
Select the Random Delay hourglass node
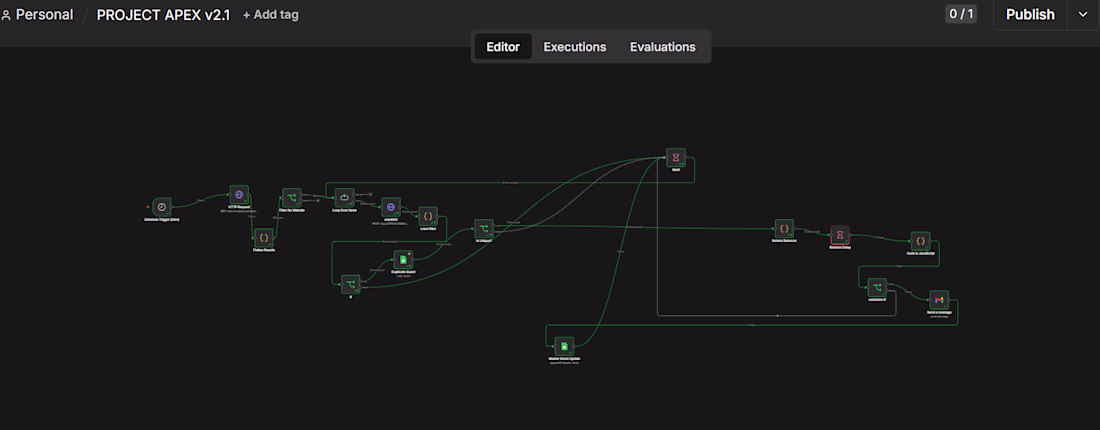(840, 236)
